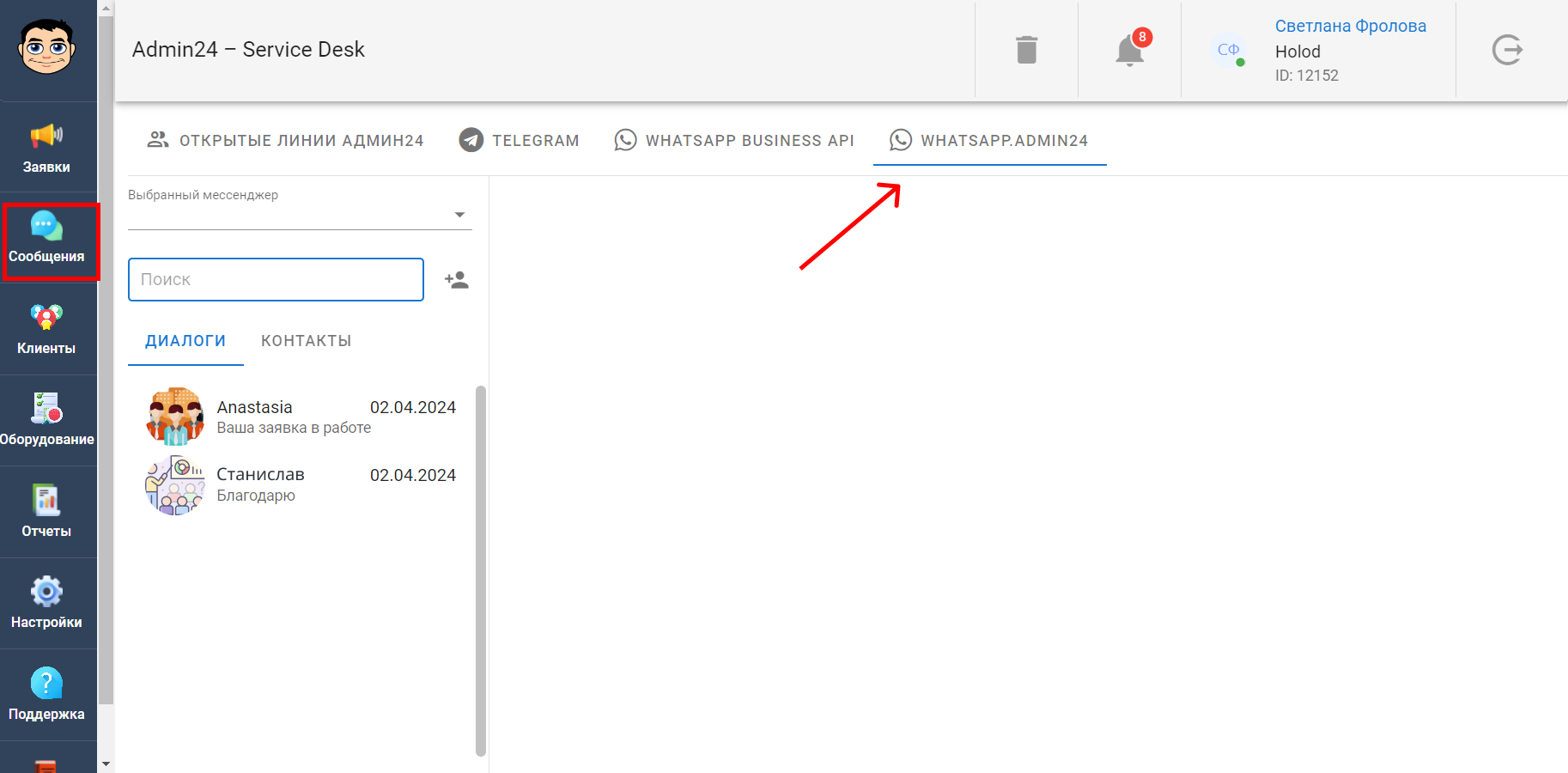Open Anastasia's avatar thumbnail
The image size is (1568, 773).
175,417
